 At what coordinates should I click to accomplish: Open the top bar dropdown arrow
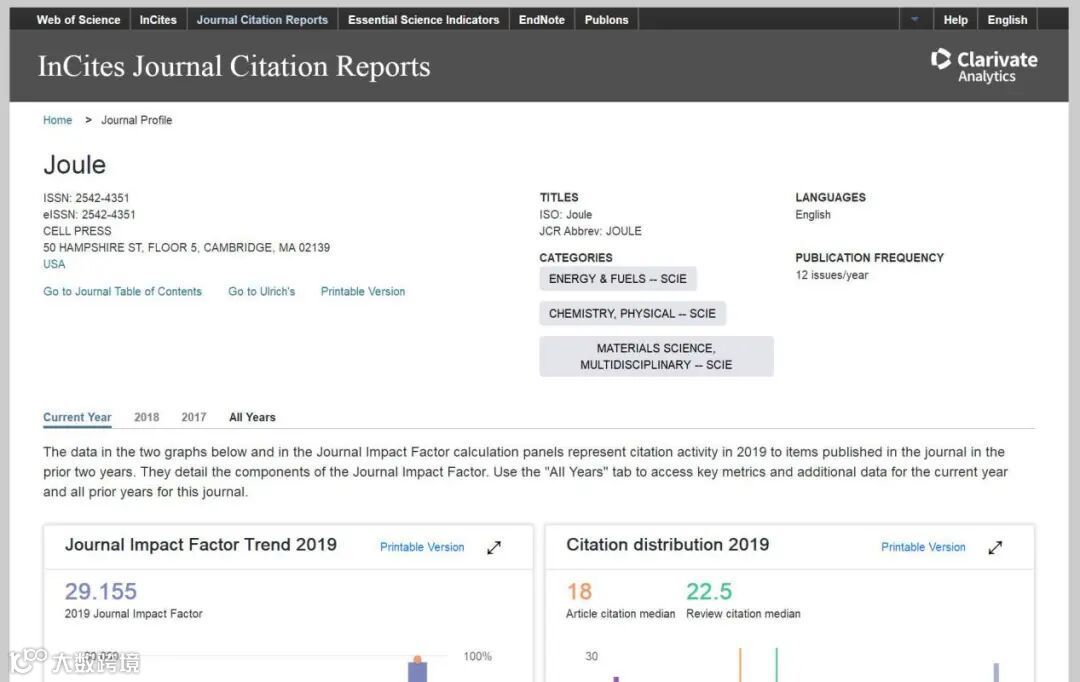coord(915,19)
